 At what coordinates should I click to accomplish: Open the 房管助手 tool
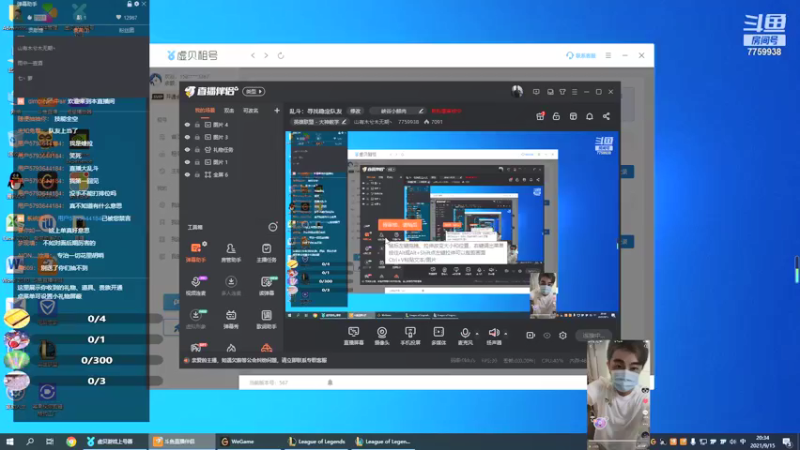pos(231,252)
